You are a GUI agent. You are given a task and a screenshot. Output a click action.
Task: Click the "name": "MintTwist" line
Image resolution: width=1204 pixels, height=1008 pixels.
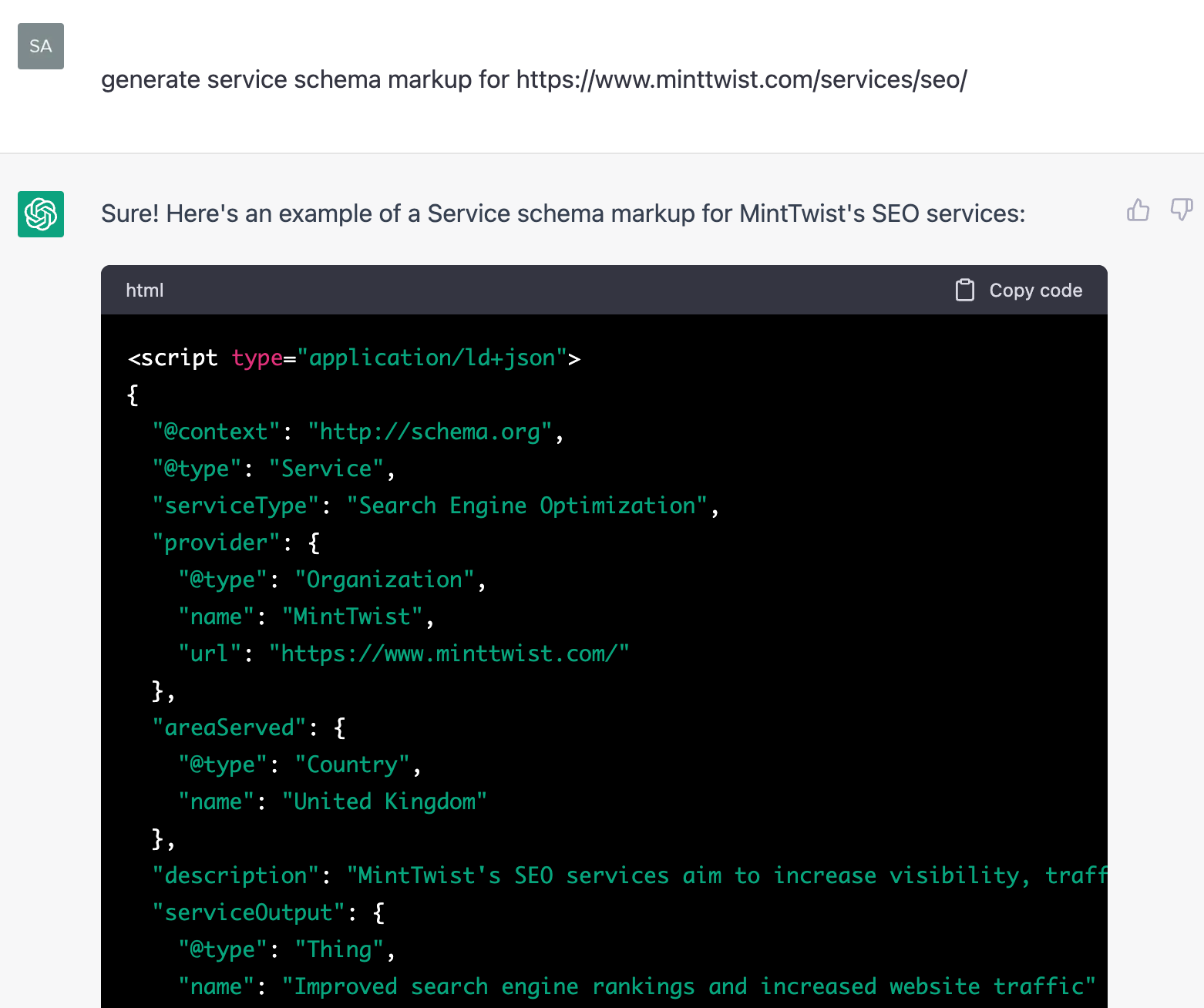tap(307, 617)
